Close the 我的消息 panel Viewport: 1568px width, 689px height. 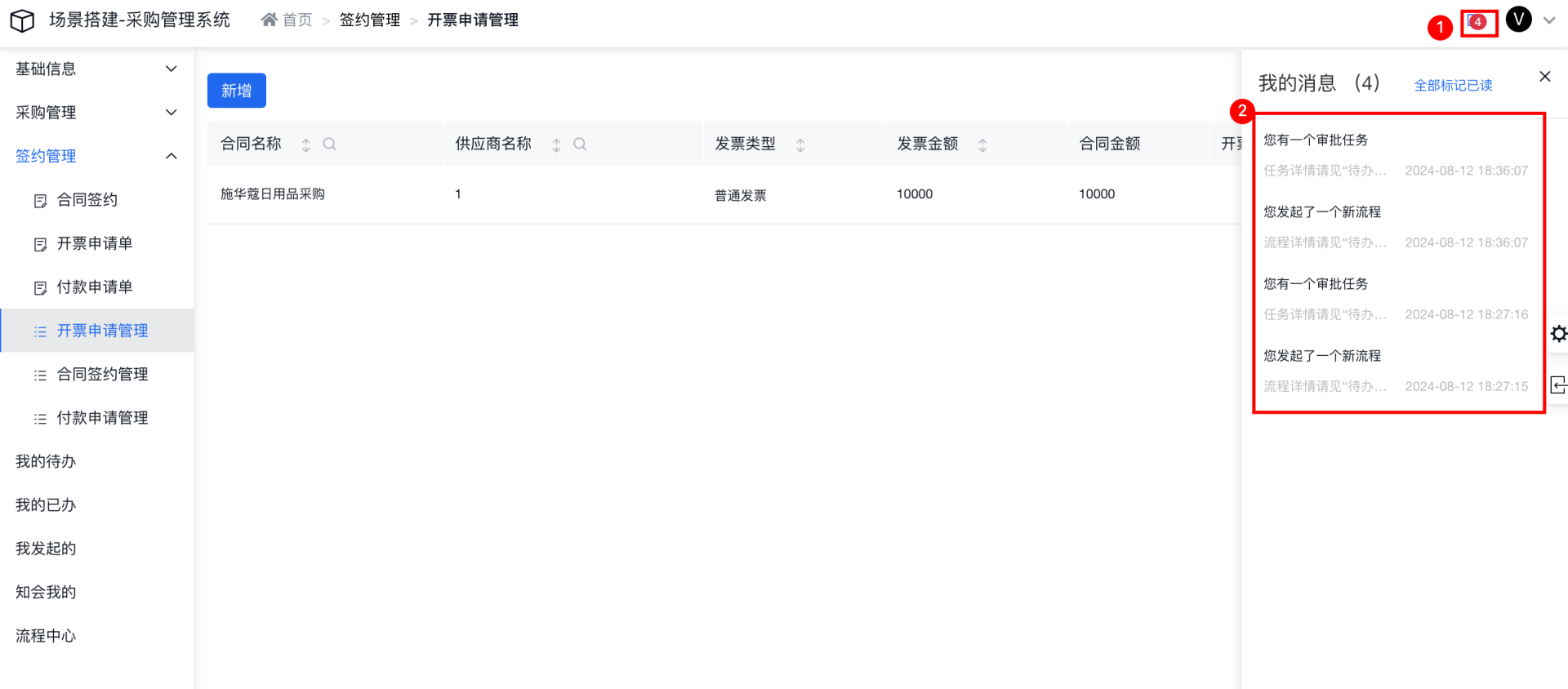click(1544, 77)
